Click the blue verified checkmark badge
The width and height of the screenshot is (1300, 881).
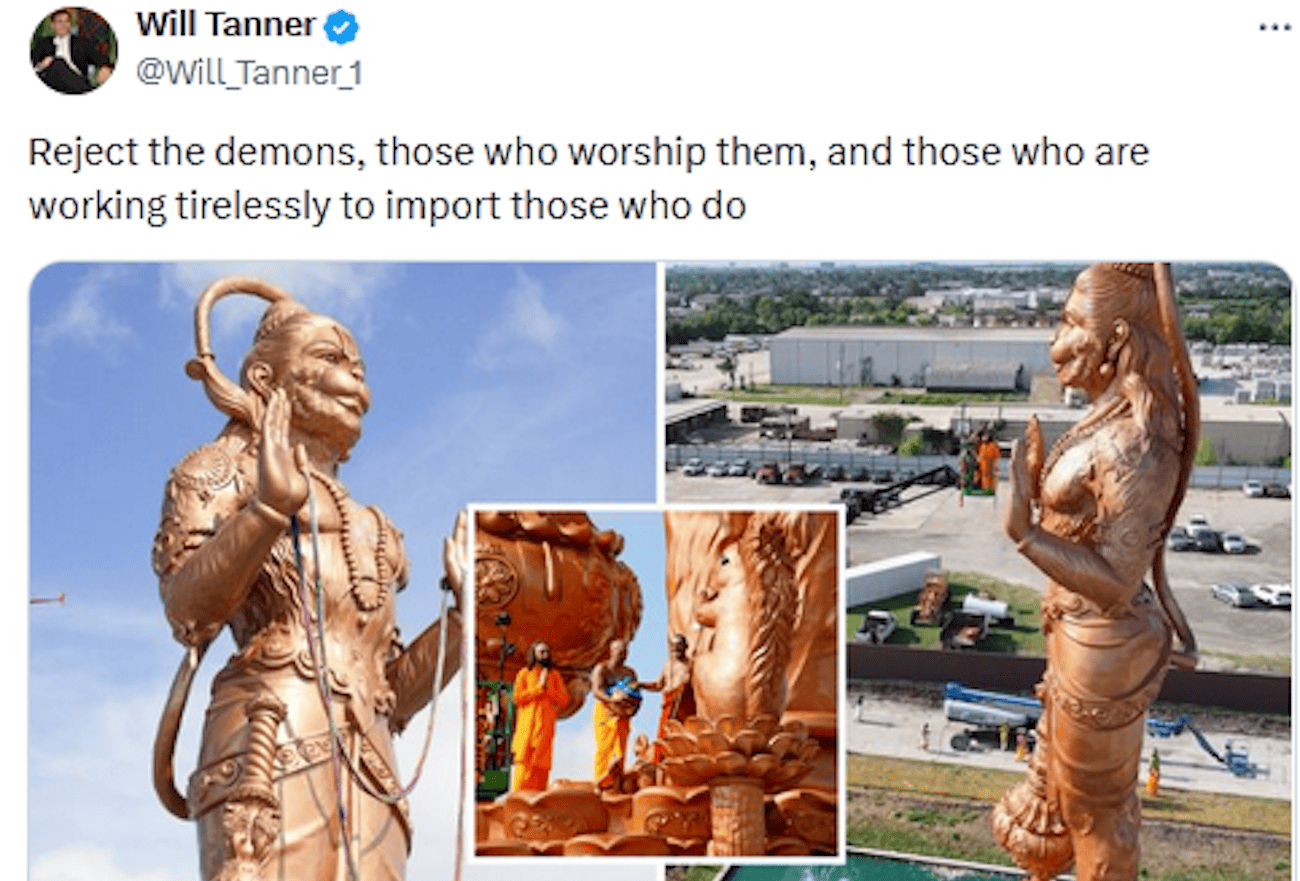pyautogui.click(x=342, y=28)
